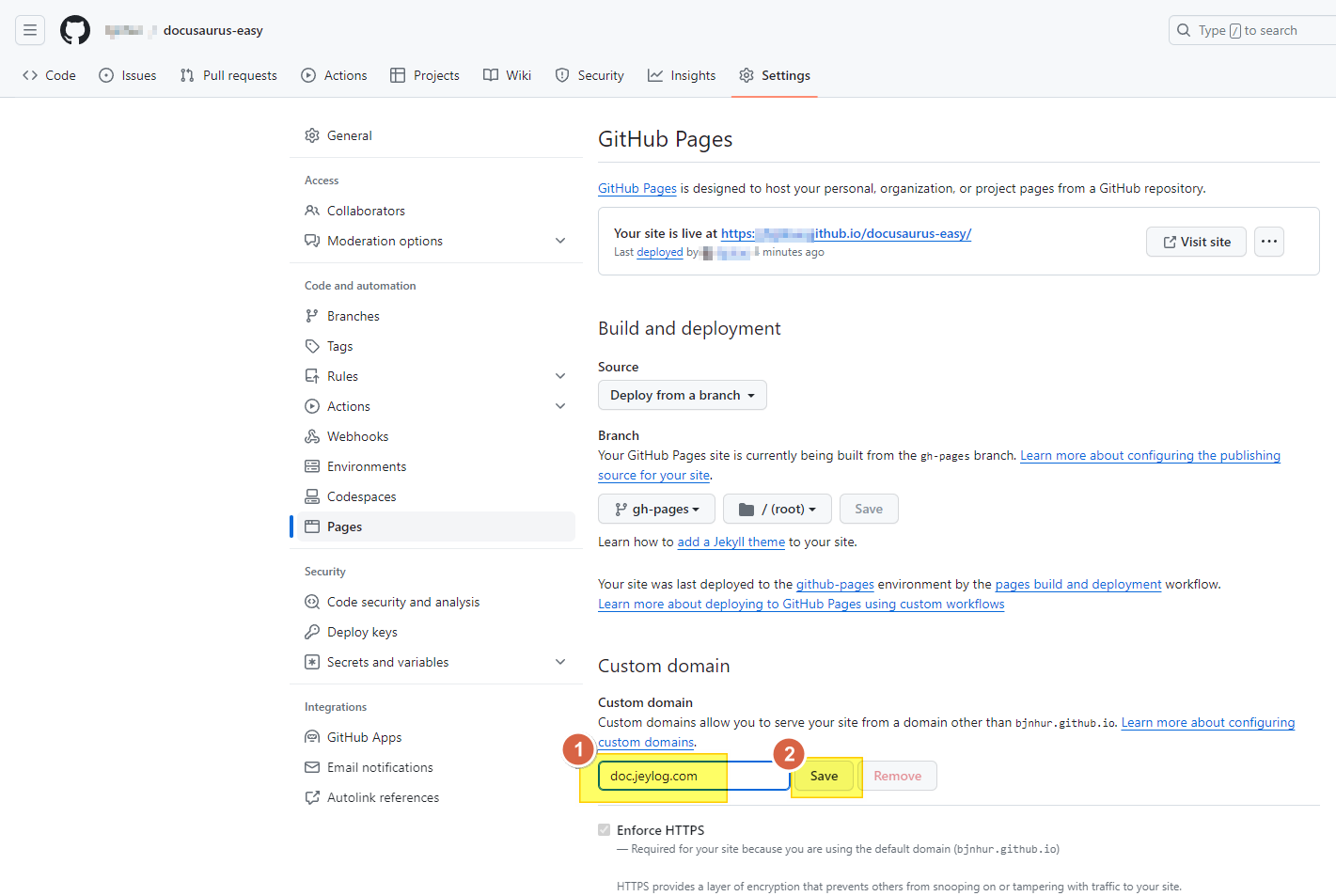Open Codespaces settings
The width and height of the screenshot is (1336, 896).
point(436,496)
